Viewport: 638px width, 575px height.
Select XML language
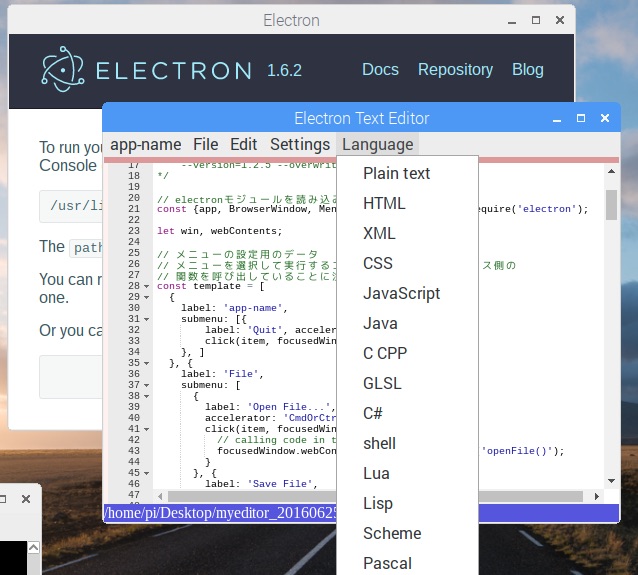tap(407, 234)
